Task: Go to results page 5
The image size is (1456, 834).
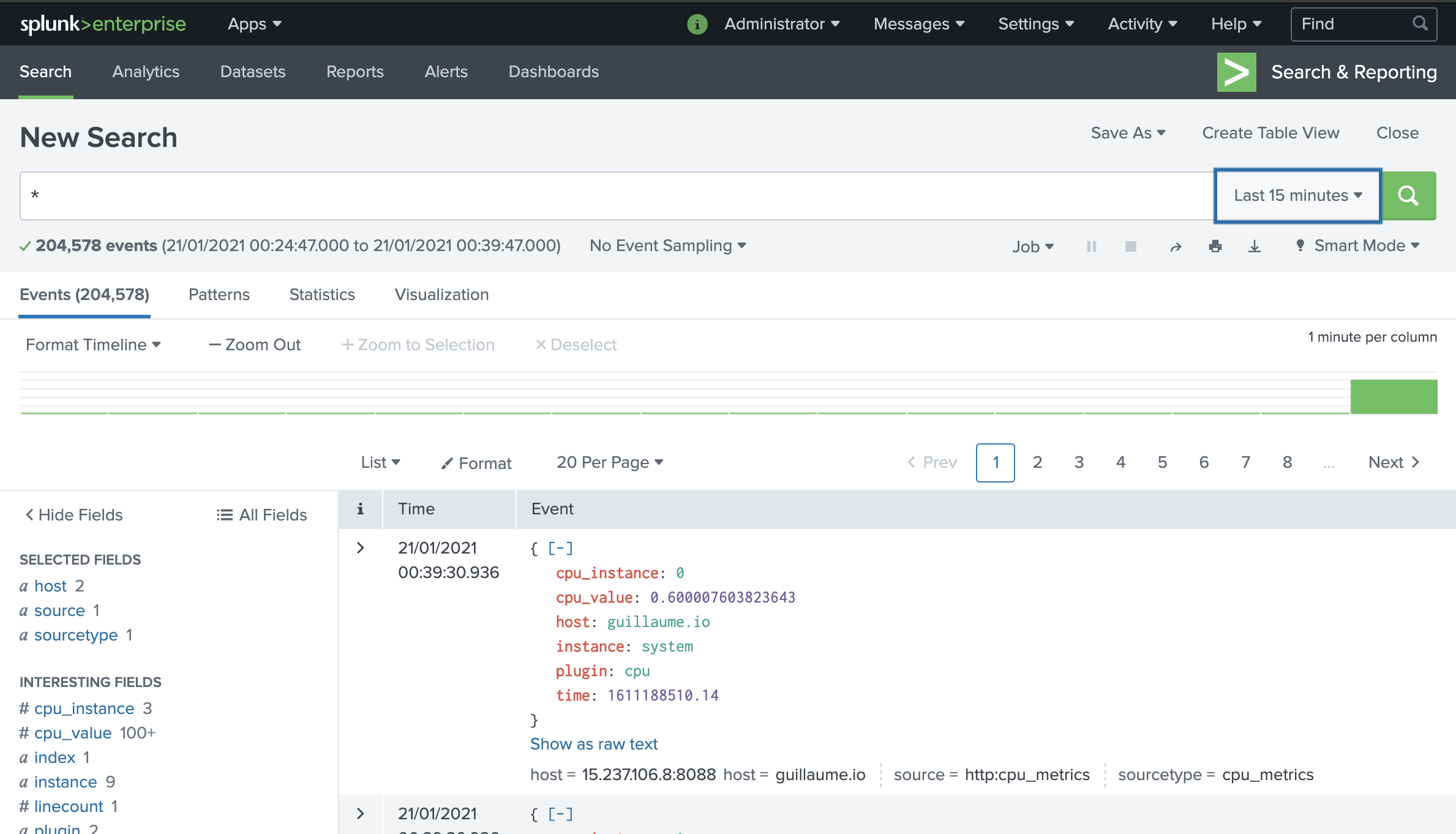Action: point(1162,462)
